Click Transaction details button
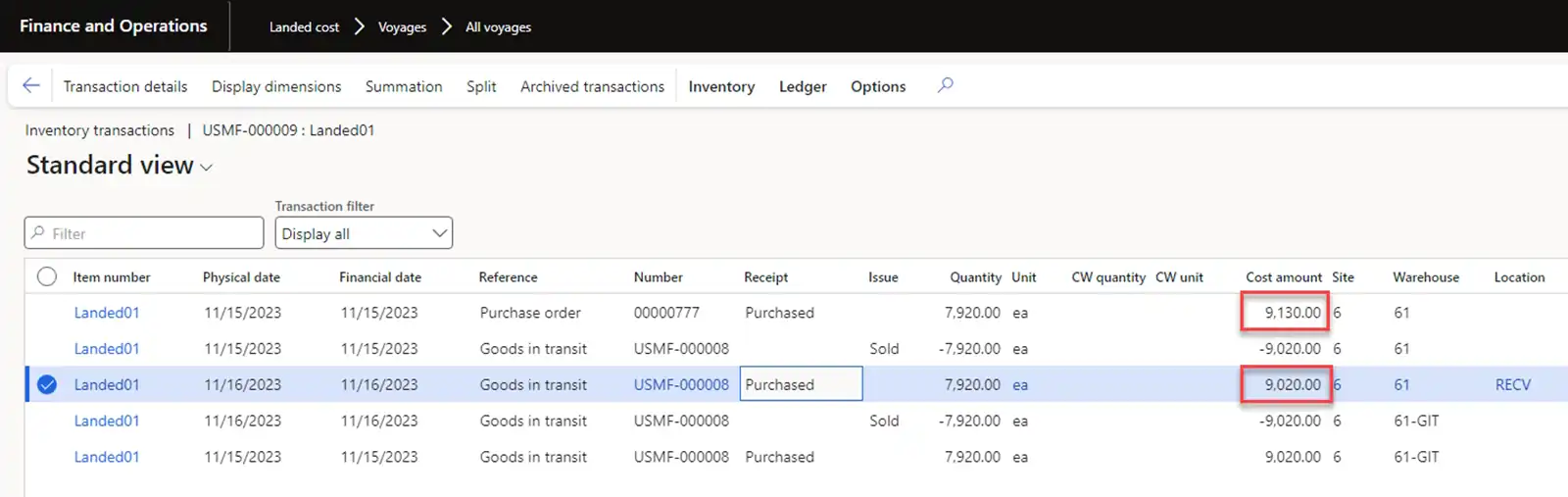 125,86
